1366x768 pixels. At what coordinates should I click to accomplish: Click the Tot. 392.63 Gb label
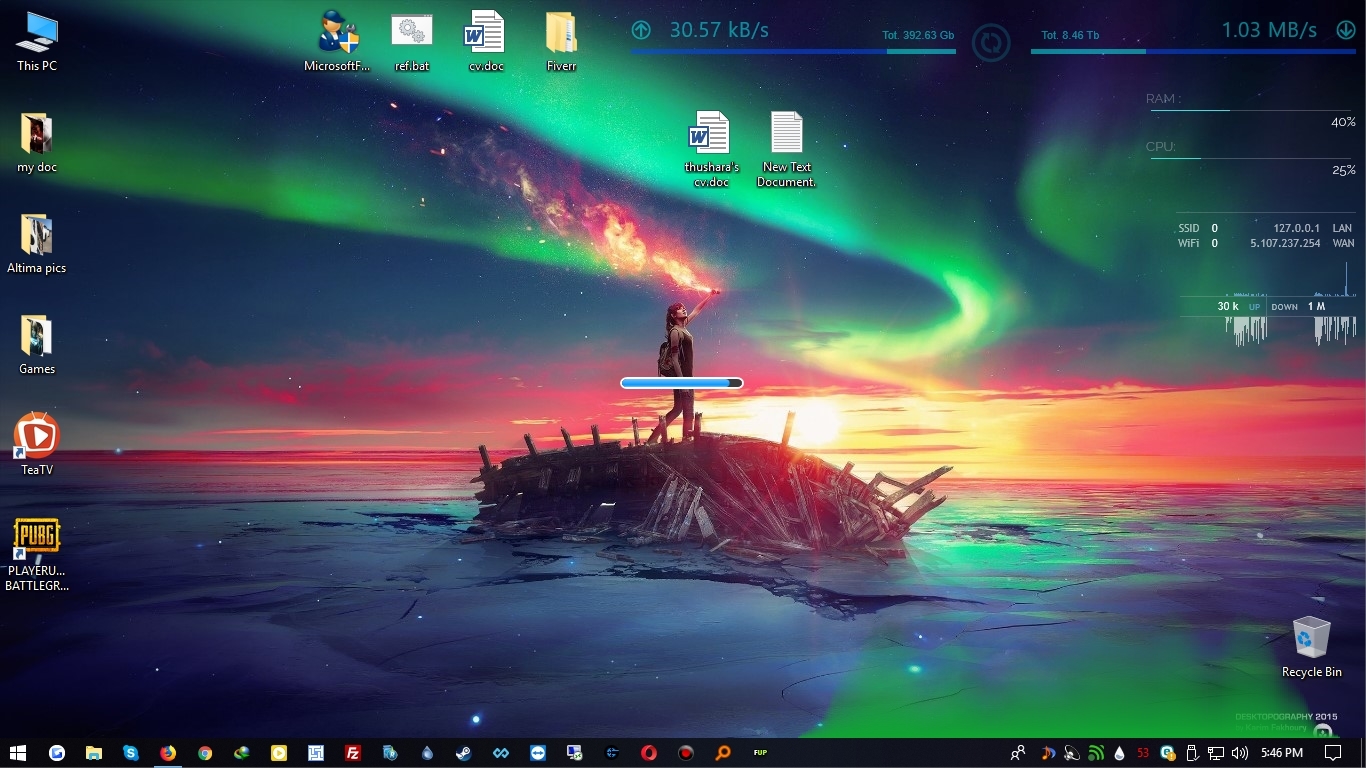coord(918,36)
